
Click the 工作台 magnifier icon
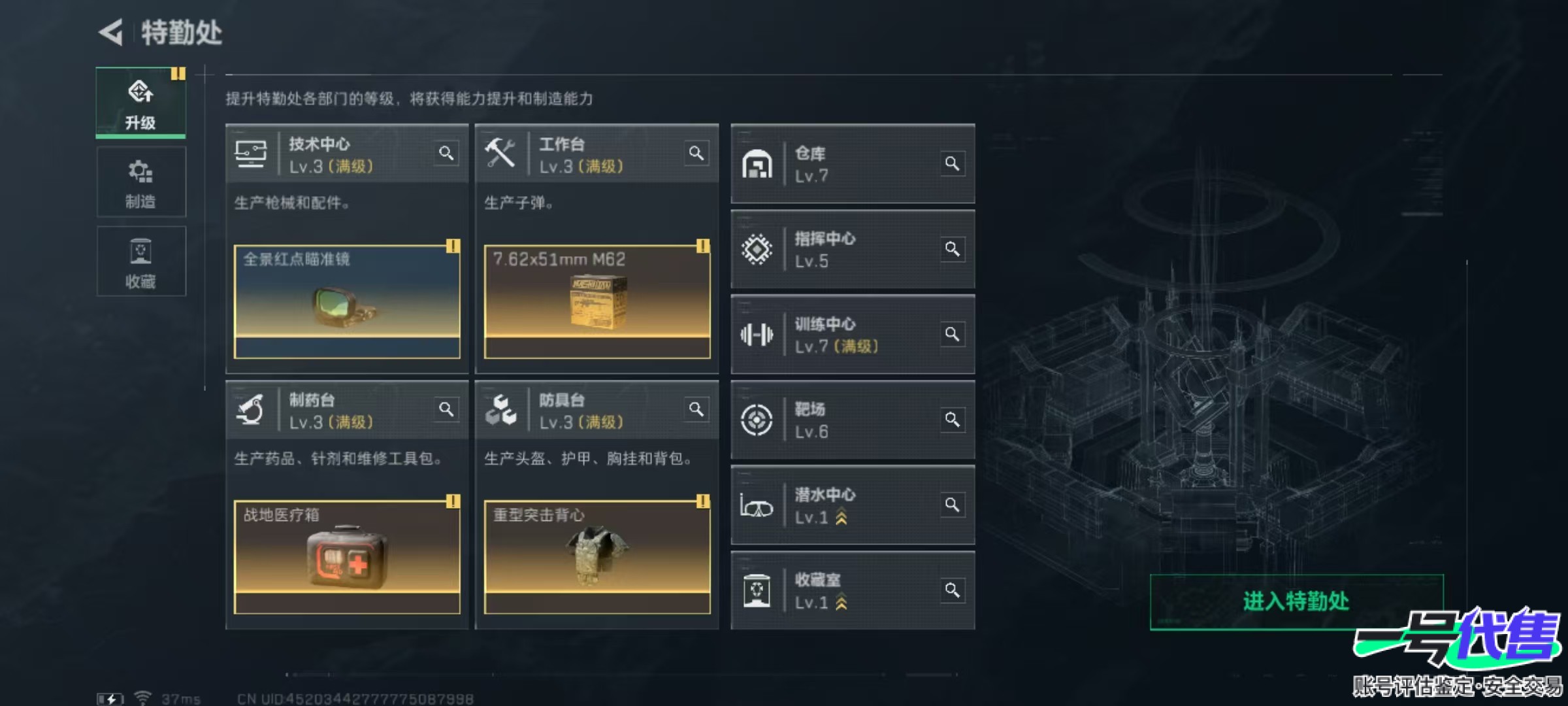[696, 153]
